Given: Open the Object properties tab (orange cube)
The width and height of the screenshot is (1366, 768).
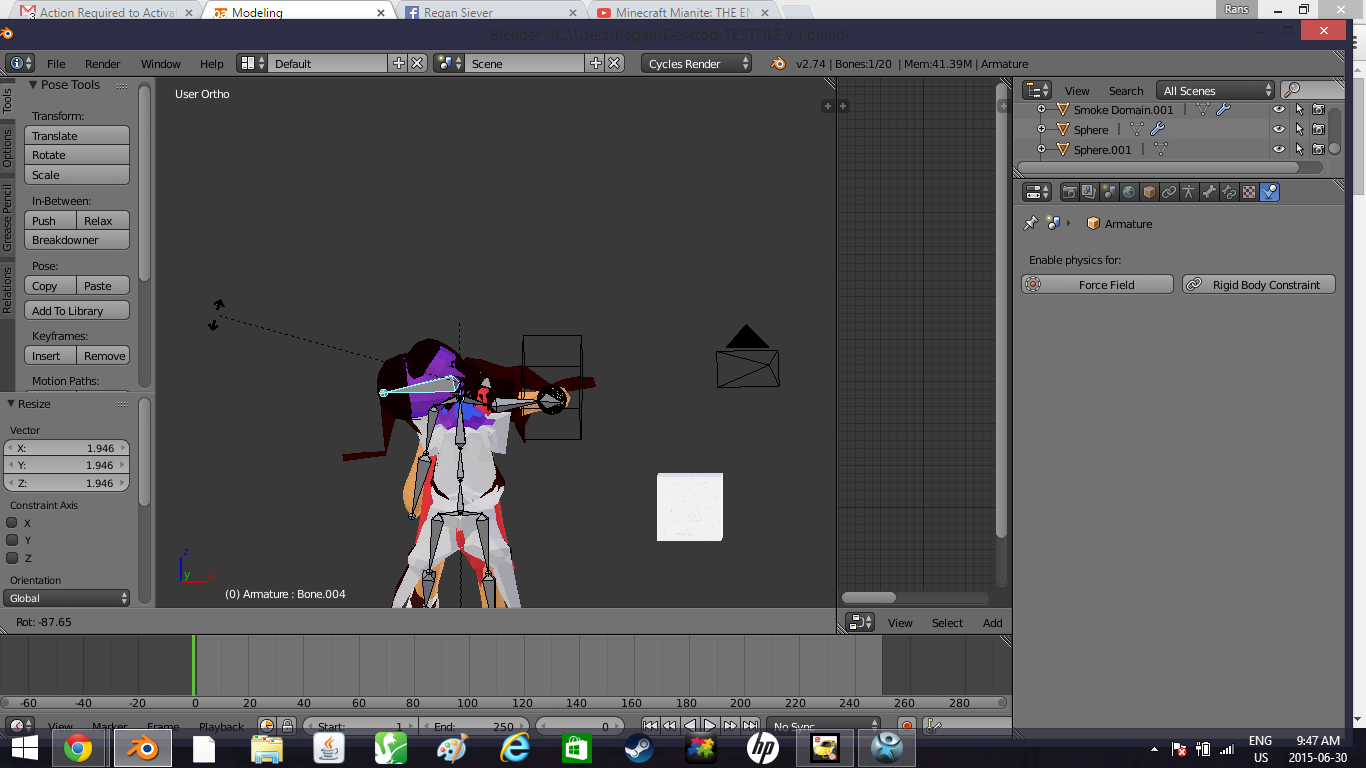Looking at the screenshot, I should [1149, 192].
